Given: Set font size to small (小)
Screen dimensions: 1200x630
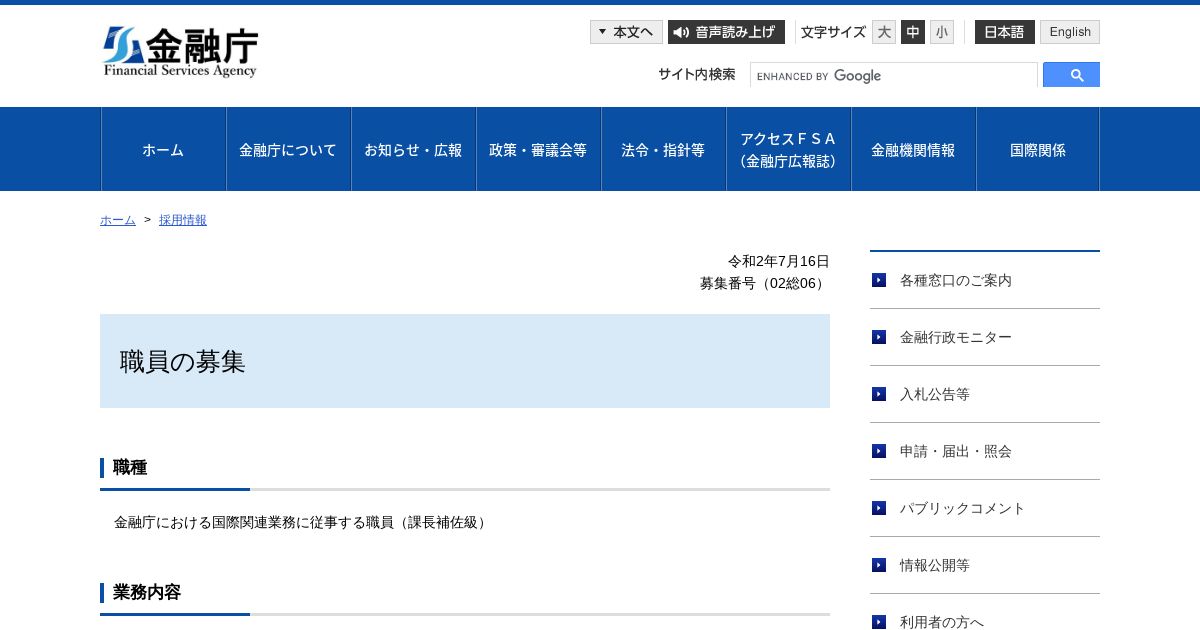Looking at the screenshot, I should pos(942,32).
